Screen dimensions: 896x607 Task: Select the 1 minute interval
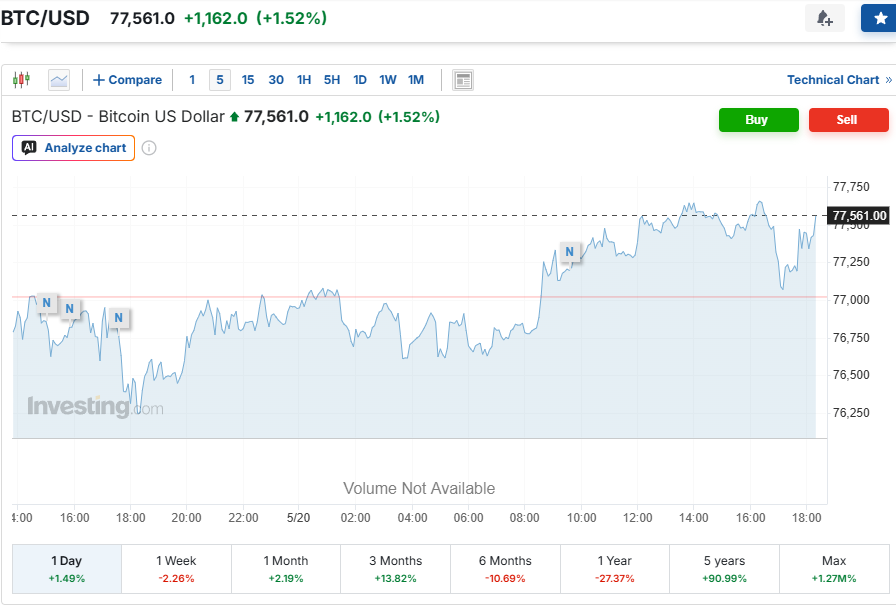point(192,80)
